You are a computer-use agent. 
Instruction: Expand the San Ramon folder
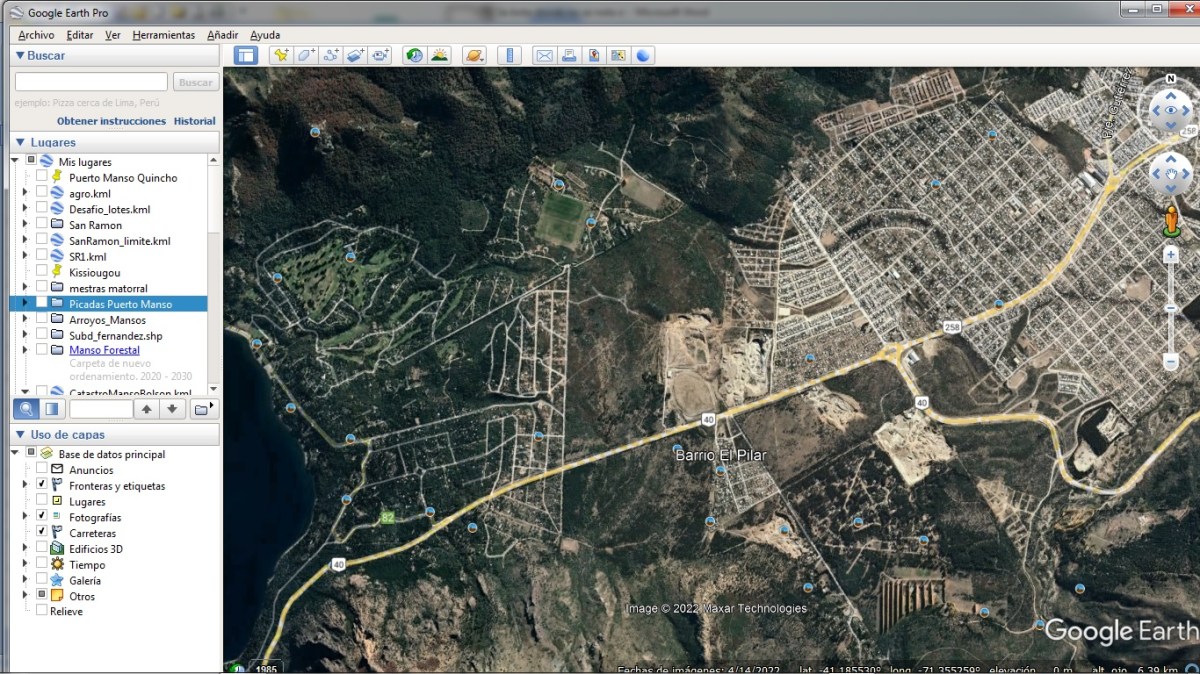point(25,225)
